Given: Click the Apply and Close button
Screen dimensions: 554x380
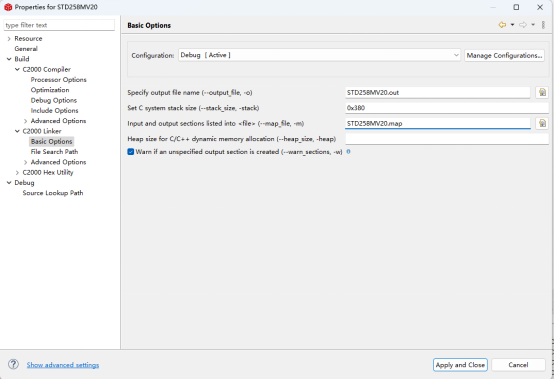Looking at the screenshot, I should click(x=460, y=365).
